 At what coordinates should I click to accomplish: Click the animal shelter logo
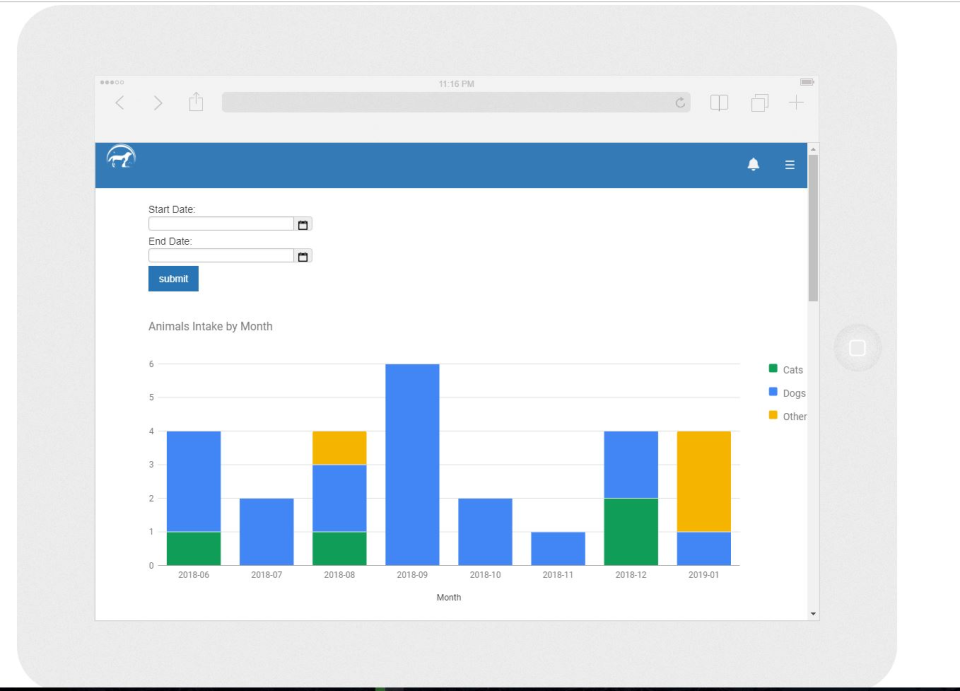point(121,157)
